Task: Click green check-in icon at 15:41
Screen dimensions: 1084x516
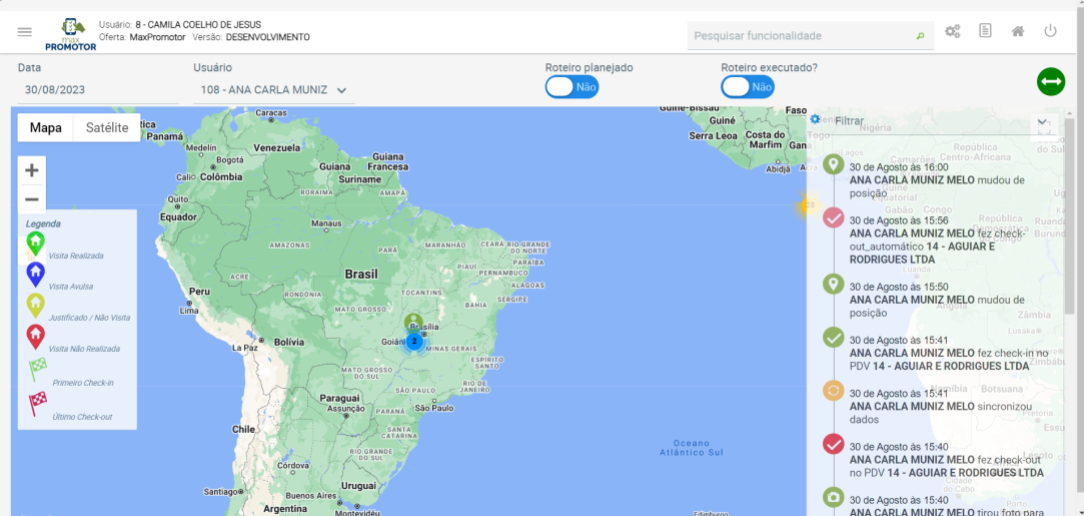Action: click(x=833, y=338)
